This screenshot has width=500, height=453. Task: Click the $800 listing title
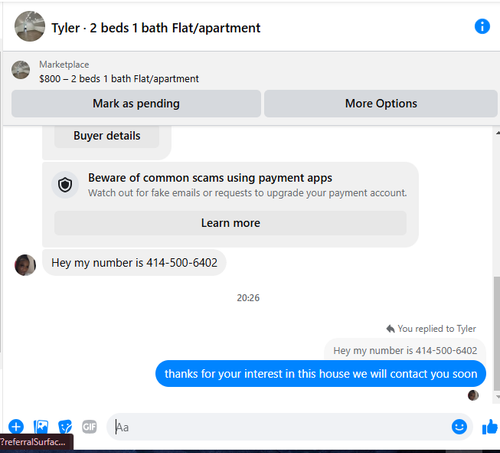(x=119, y=79)
